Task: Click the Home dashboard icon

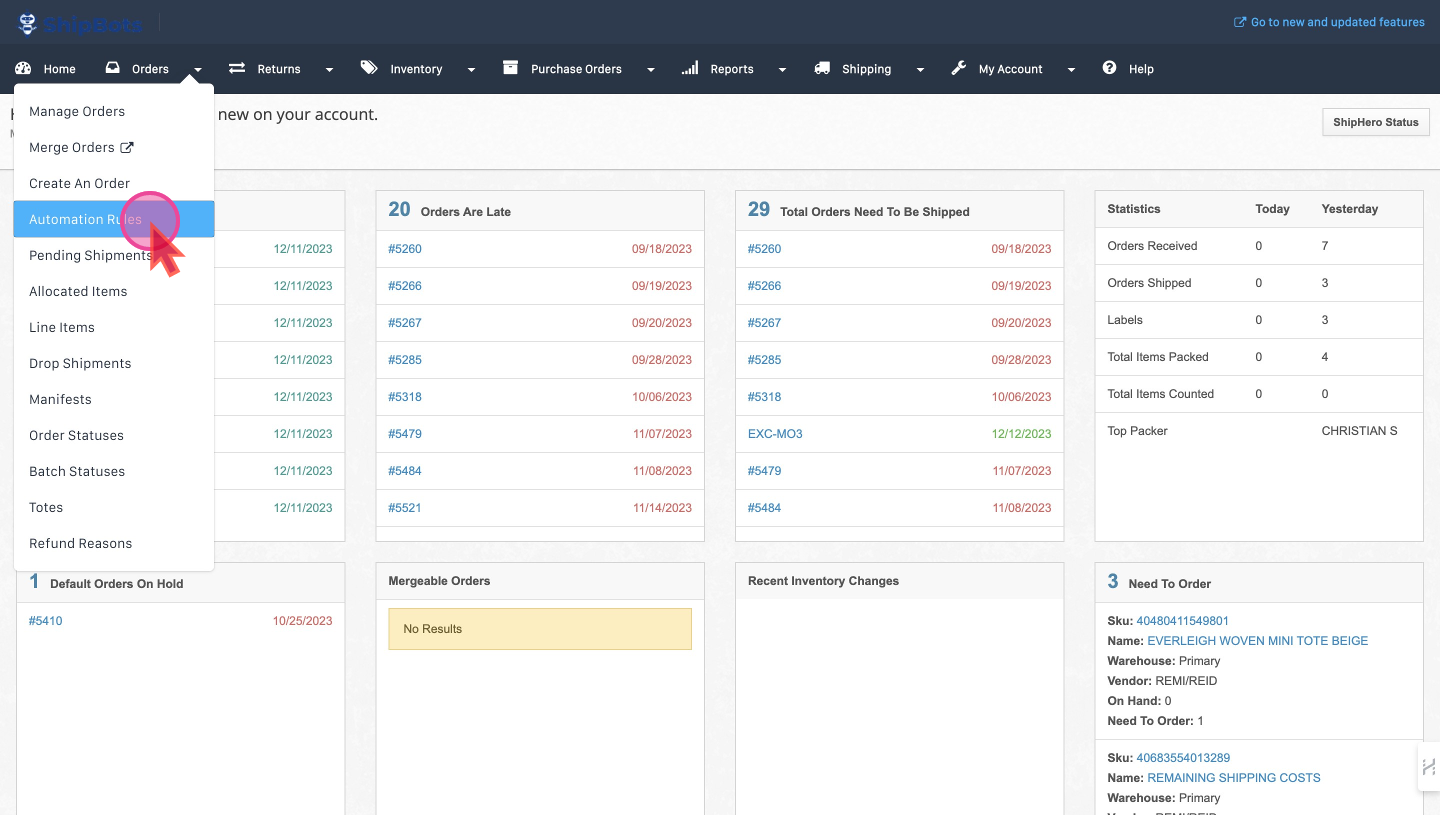Action: (x=23, y=69)
